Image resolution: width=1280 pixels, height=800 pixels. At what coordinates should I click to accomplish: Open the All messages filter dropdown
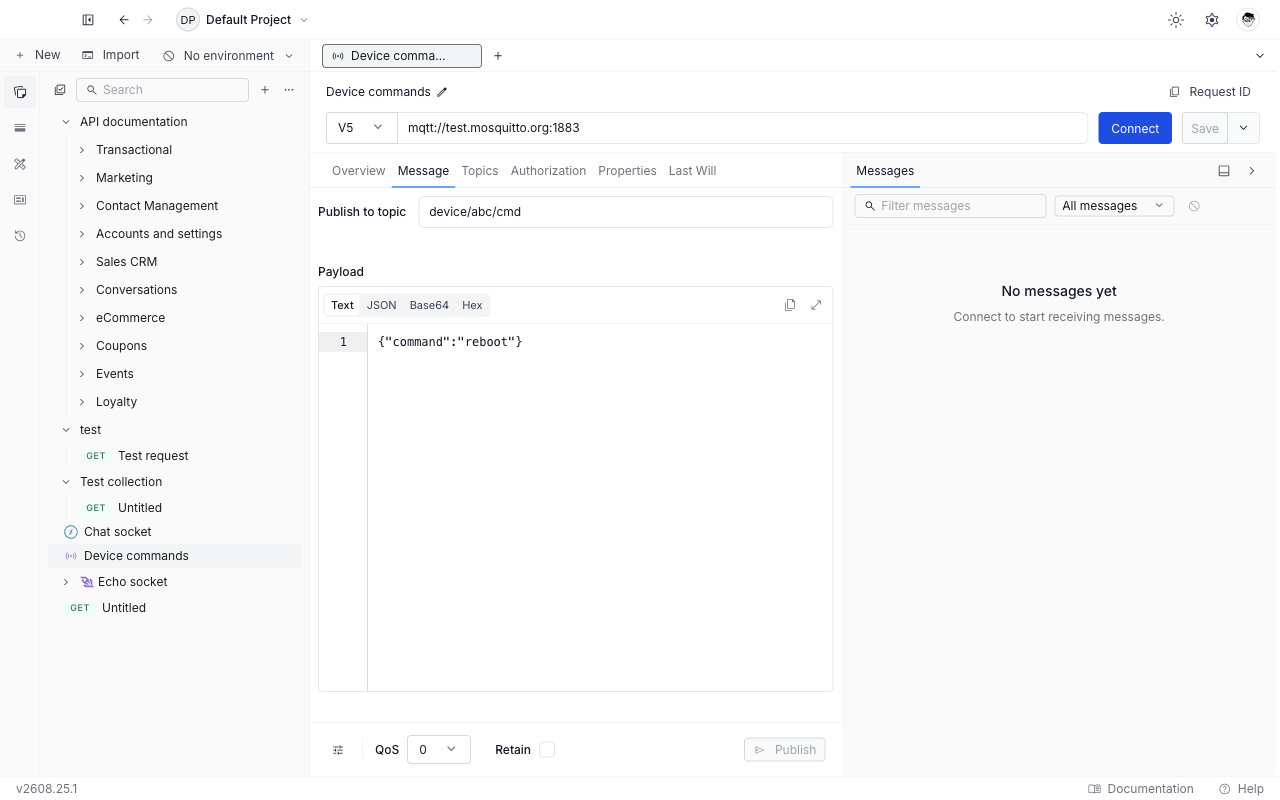click(1114, 206)
